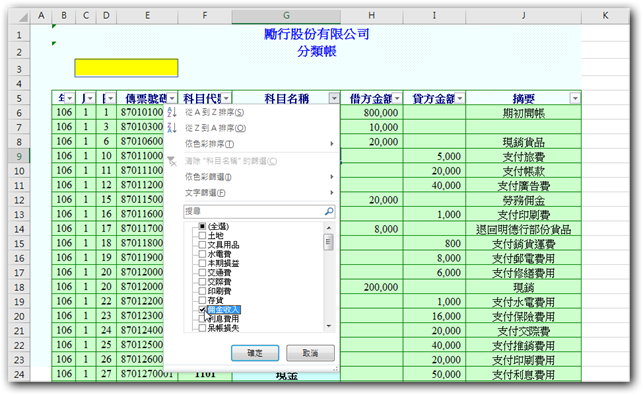Open the 科目代號 column filter dropdown

[226, 98]
